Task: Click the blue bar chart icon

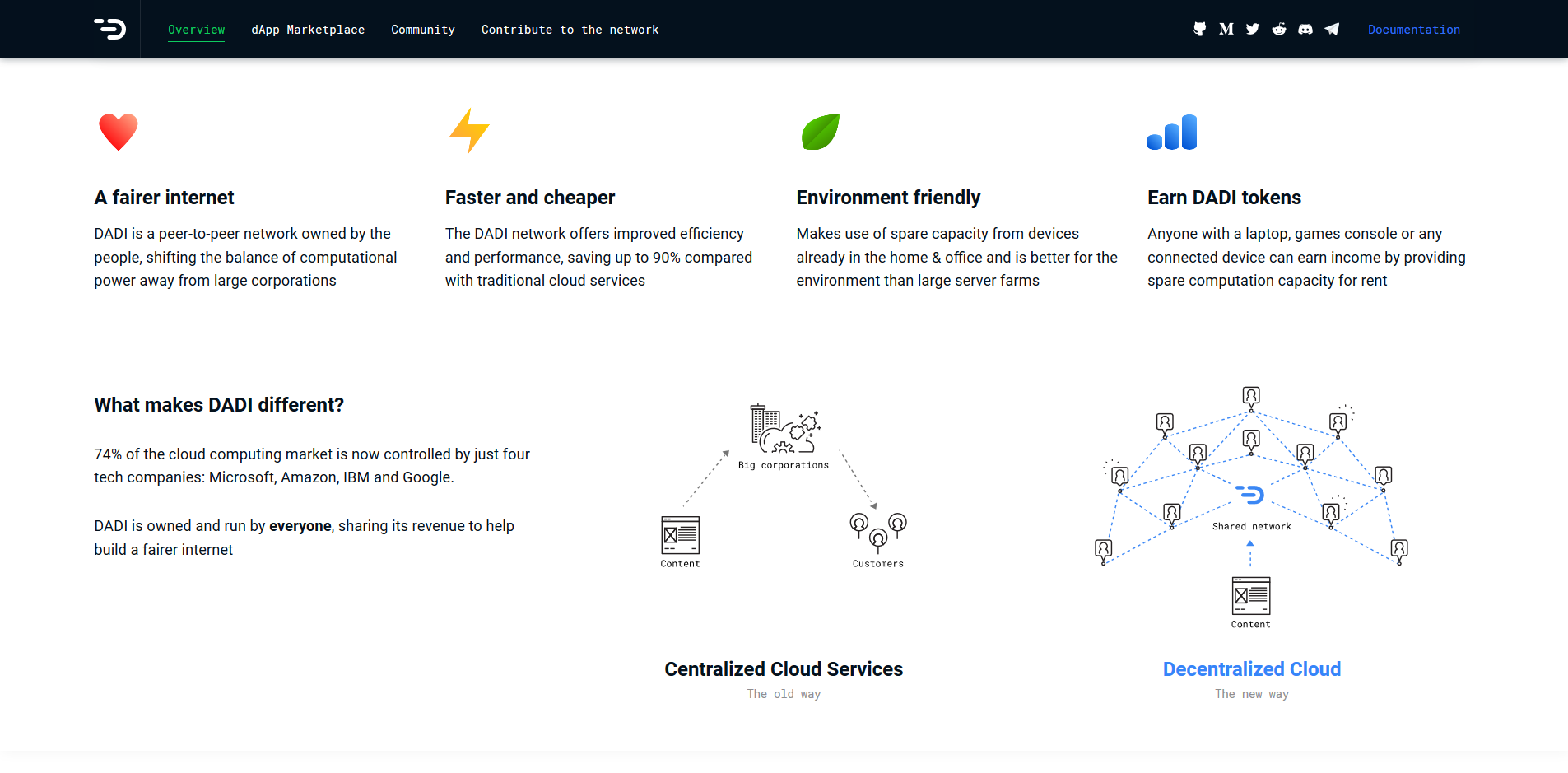Action: tap(1172, 132)
